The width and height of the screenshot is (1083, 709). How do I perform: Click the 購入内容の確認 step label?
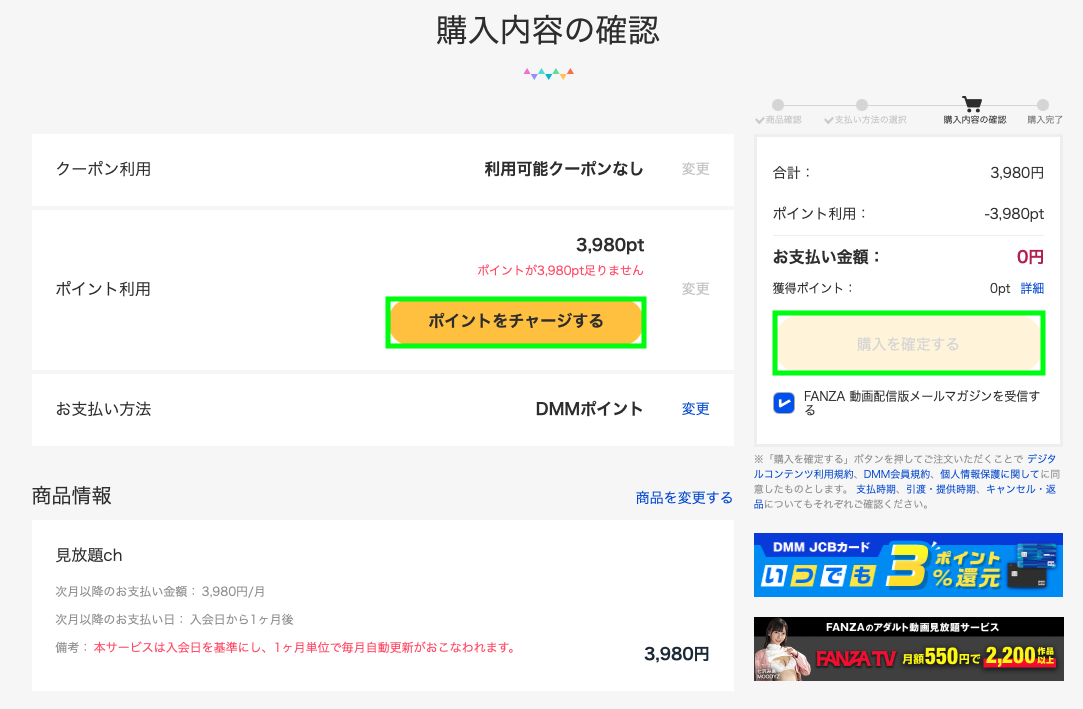click(975, 120)
